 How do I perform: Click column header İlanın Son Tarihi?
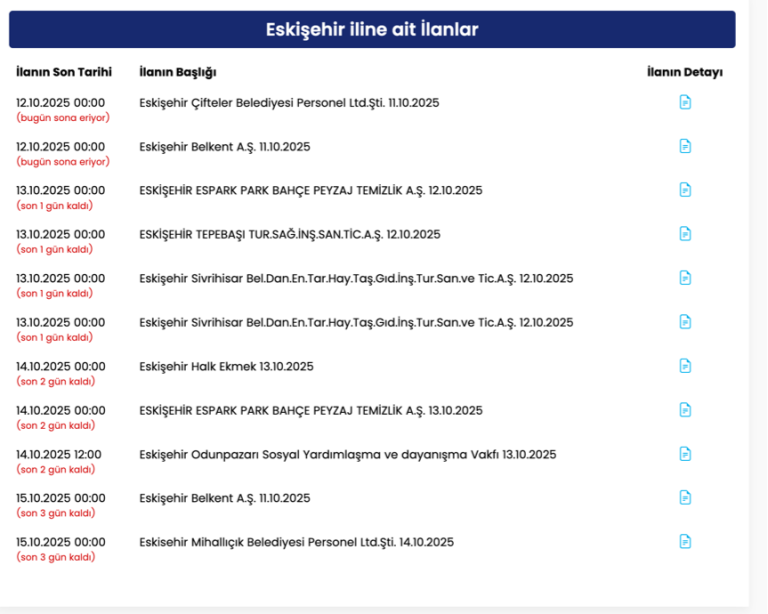click(x=64, y=72)
